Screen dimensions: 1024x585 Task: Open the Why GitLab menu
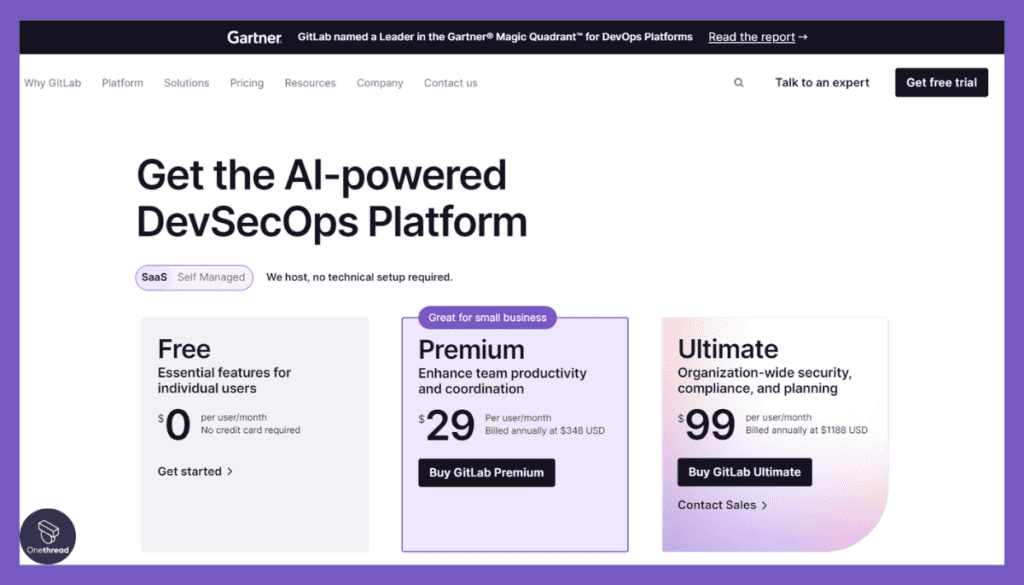tap(53, 83)
